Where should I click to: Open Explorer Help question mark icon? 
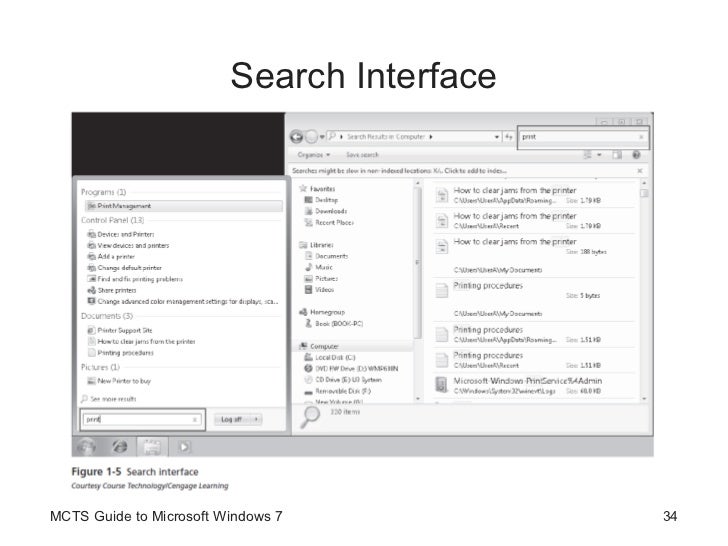tap(637, 155)
